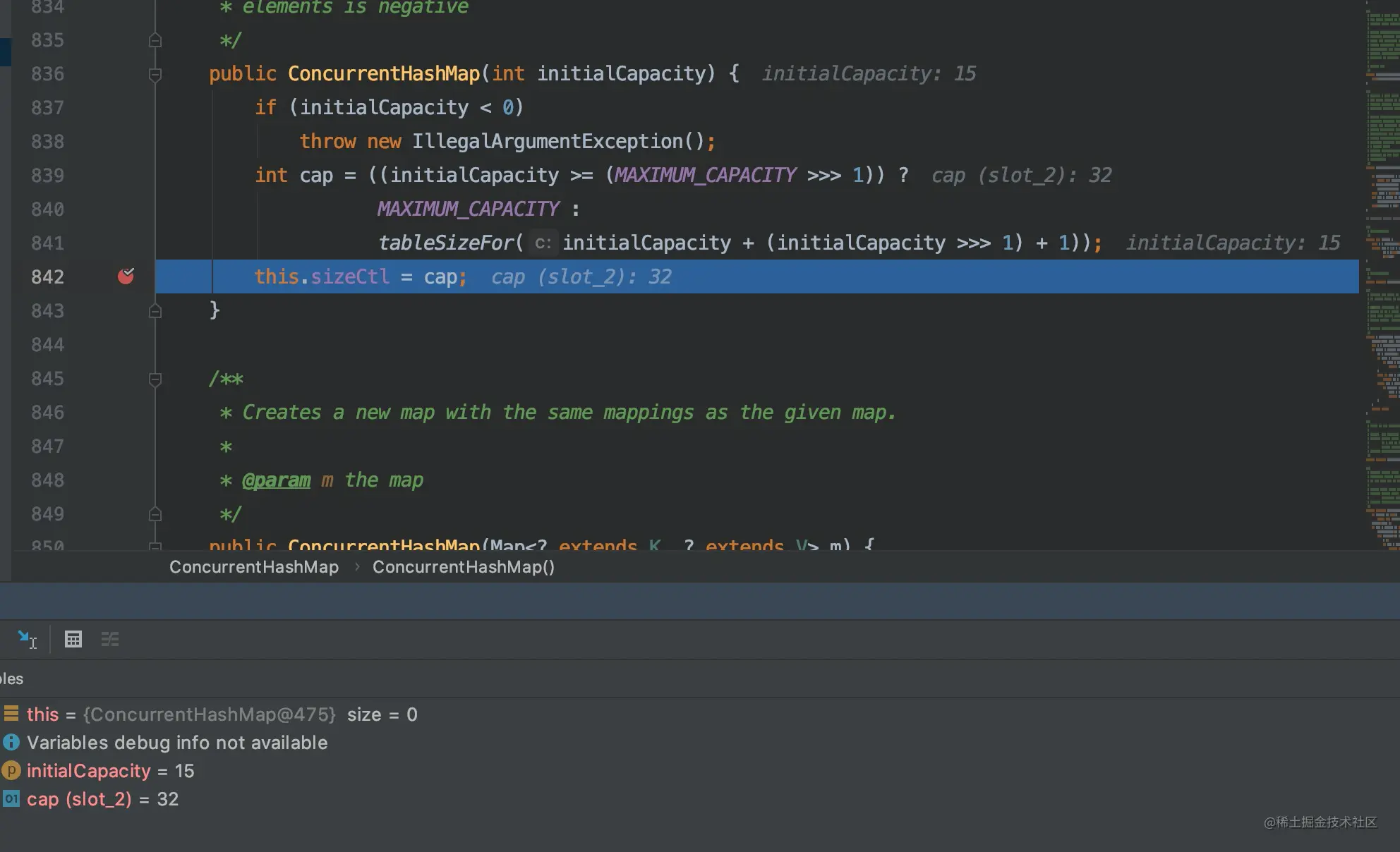The width and height of the screenshot is (1400, 852).
Task: Click gutter at line 844 to add breakpoint
Action: [x=126, y=345]
